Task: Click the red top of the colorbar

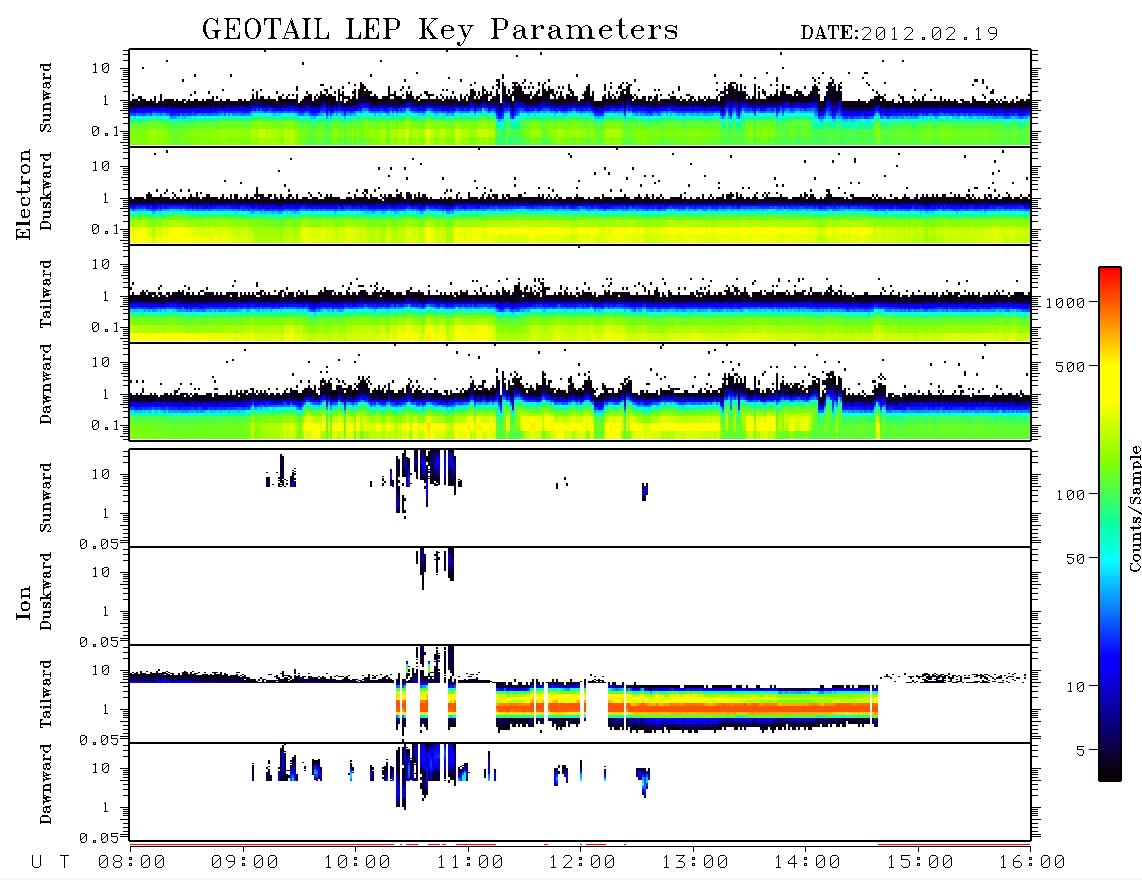Action: click(1109, 275)
